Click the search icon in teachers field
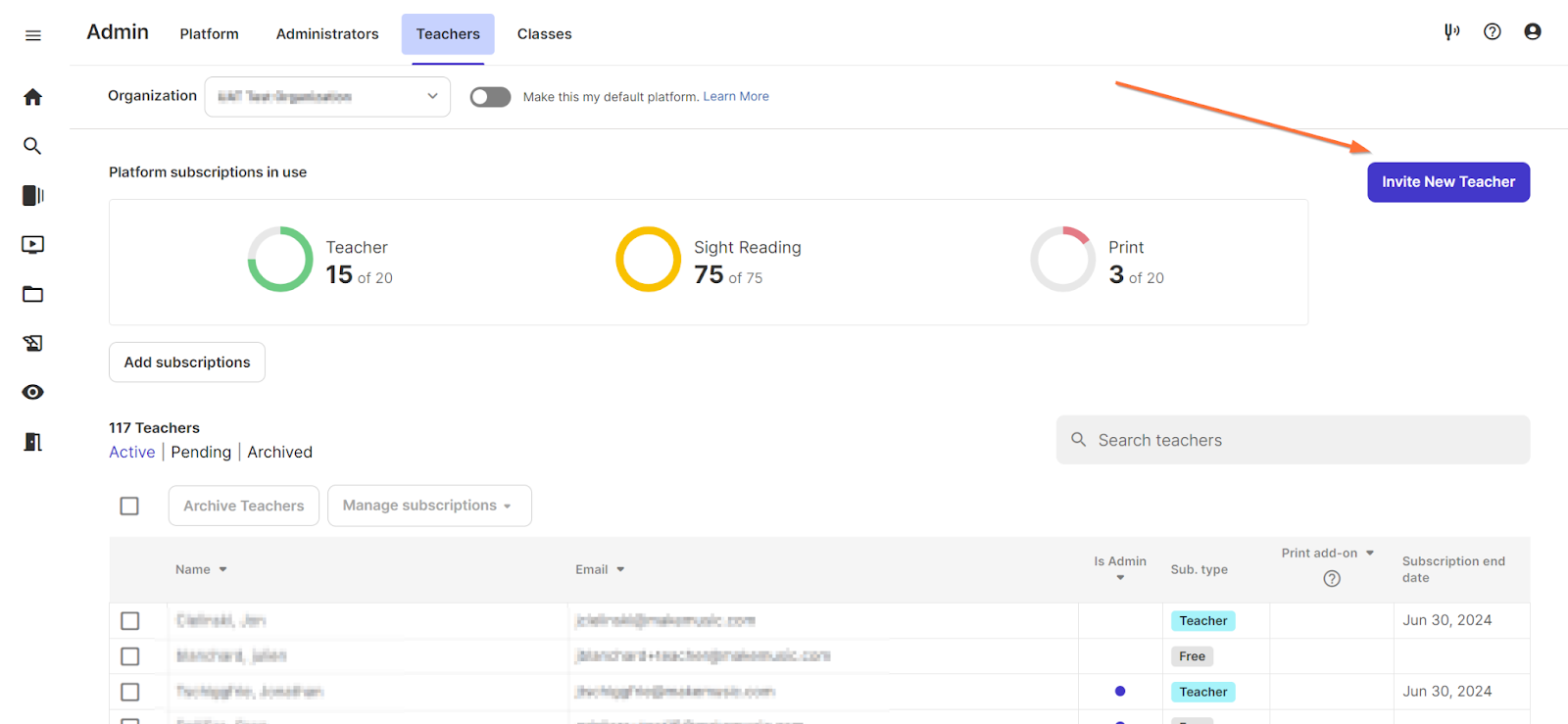 pyautogui.click(x=1078, y=439)
